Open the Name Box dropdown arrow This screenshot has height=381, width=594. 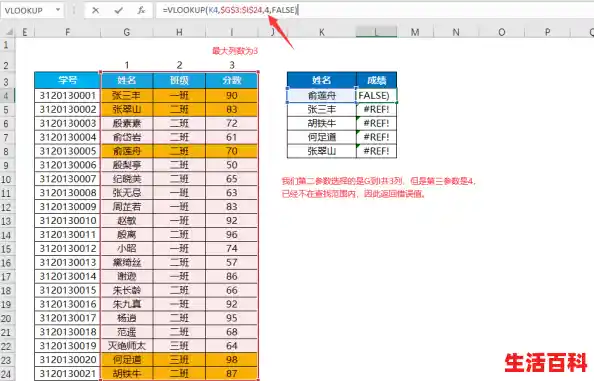[x=58, y=10]
